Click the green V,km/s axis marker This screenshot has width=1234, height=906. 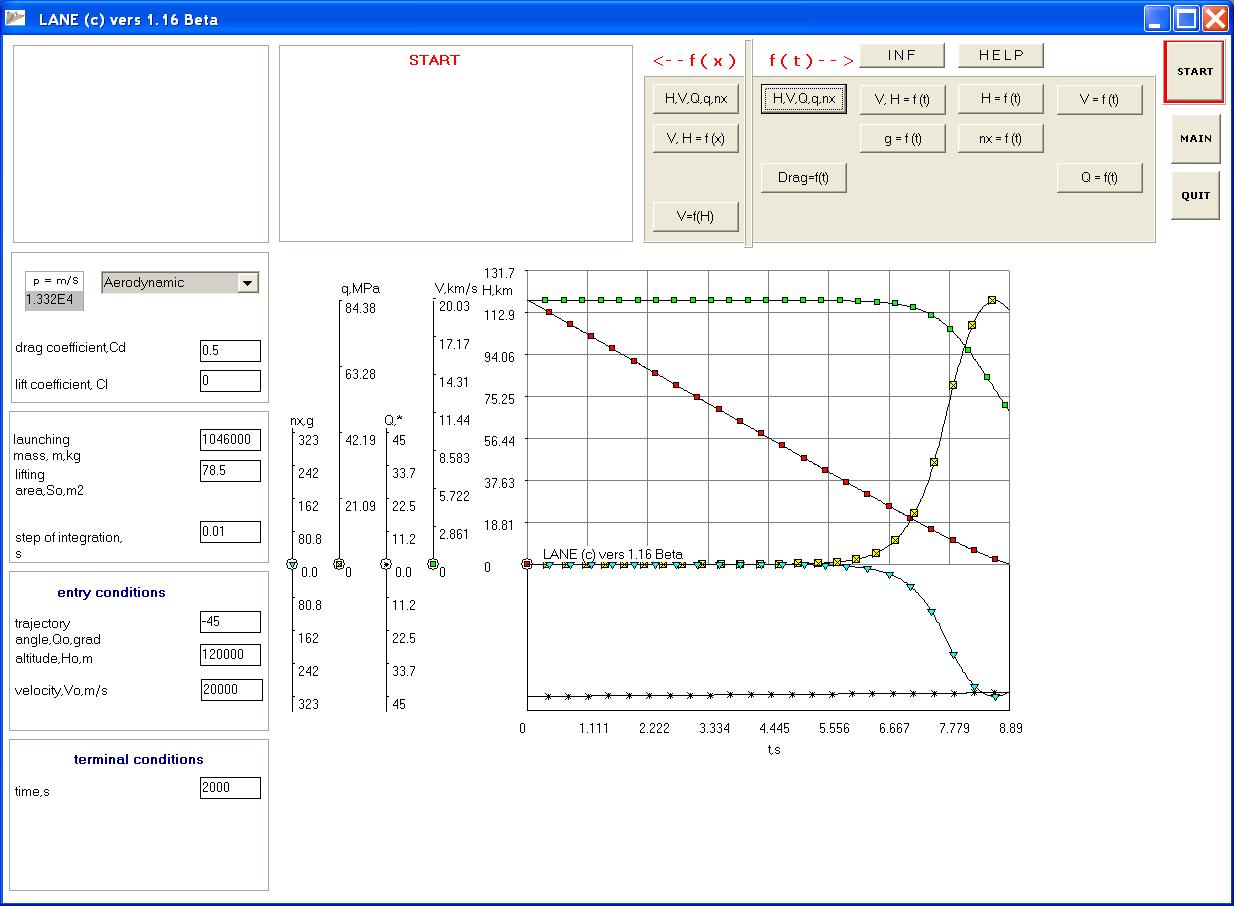click(x=433, y=565)
